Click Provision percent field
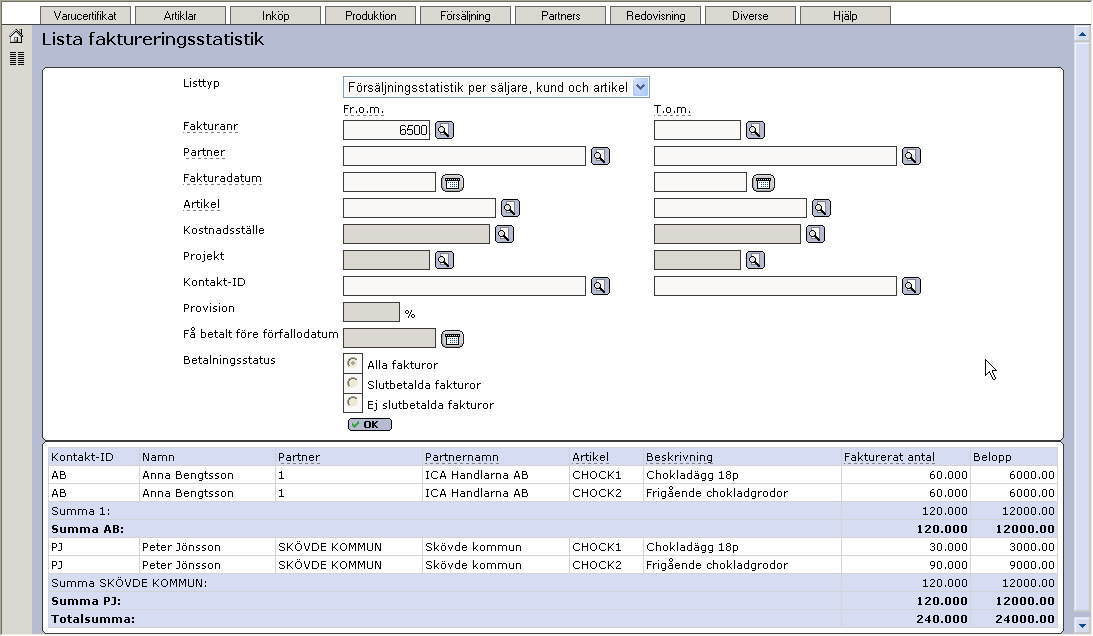This screenshot has height=636, width=1093. (x=372, y=312)
